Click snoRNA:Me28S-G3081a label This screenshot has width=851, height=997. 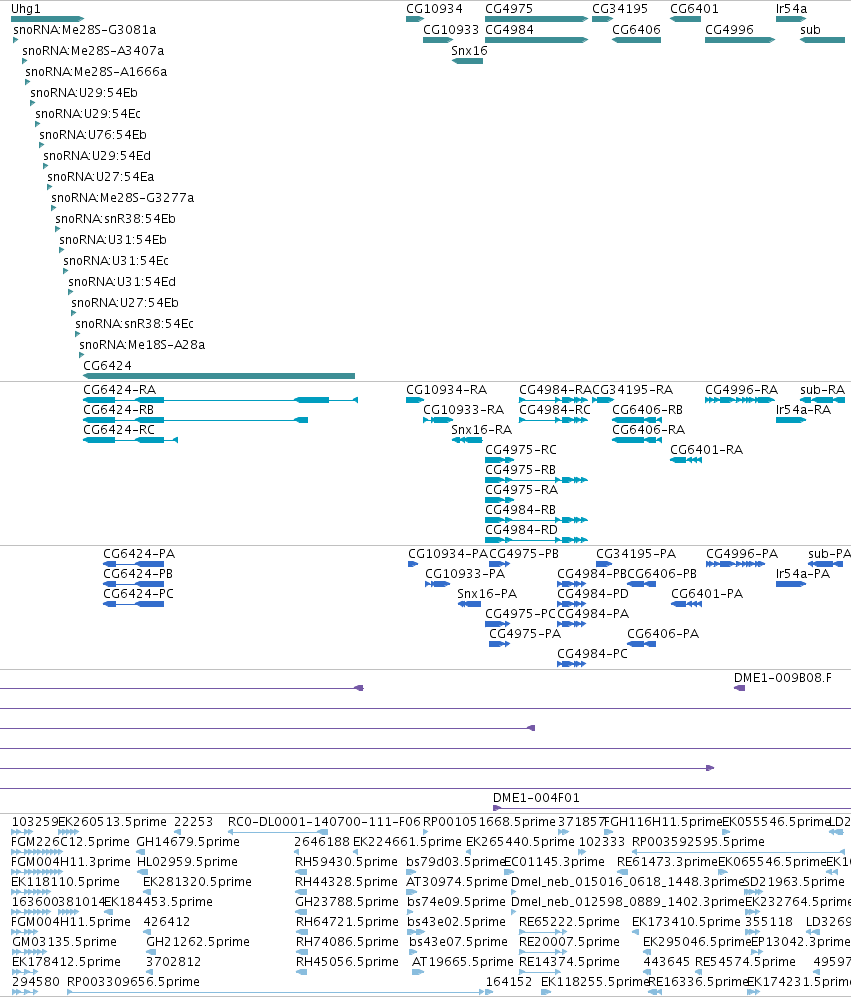click(85, 30)
